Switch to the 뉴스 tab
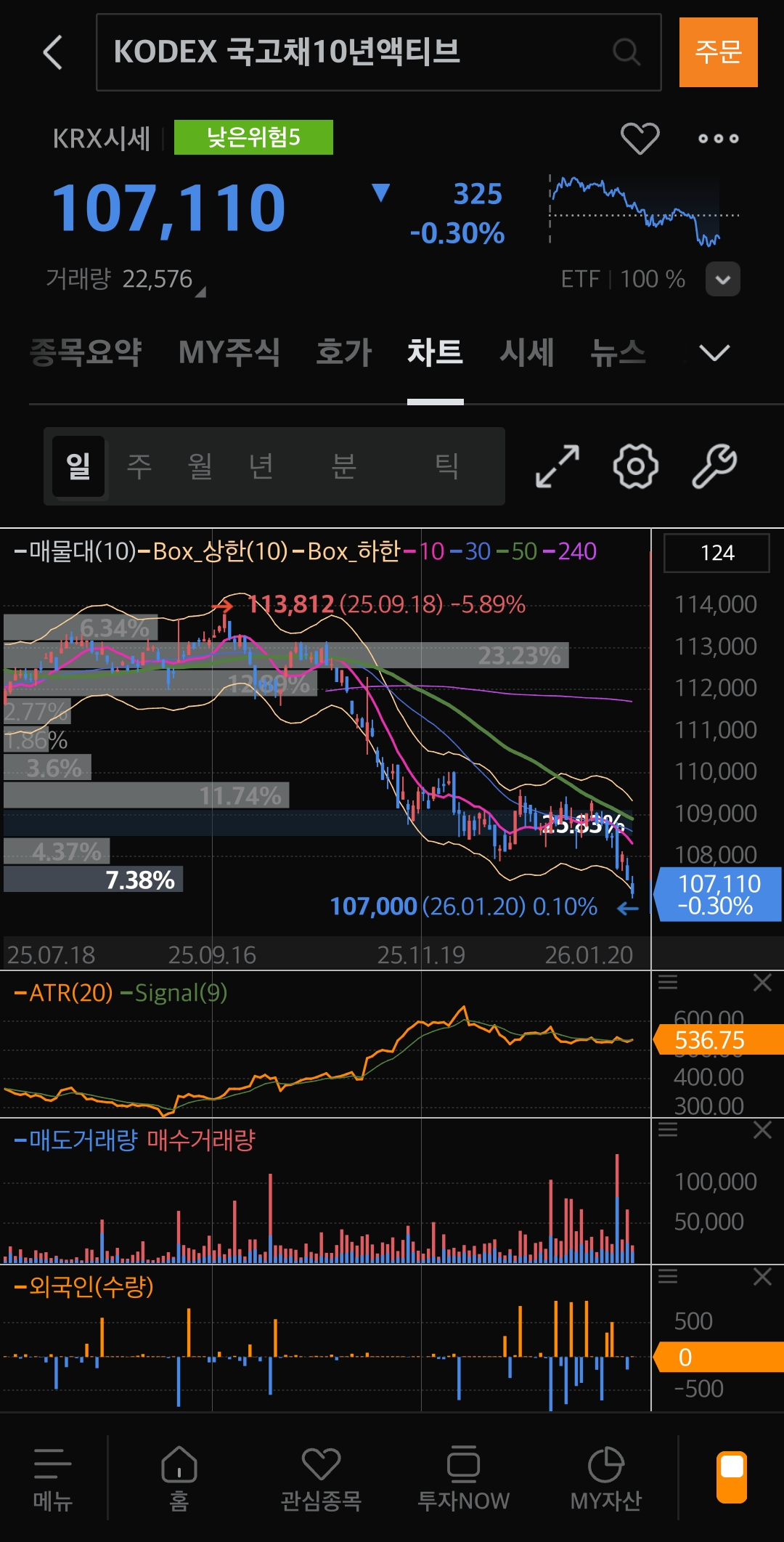This screenshot has width=784, height=1542. click(618, 353)
